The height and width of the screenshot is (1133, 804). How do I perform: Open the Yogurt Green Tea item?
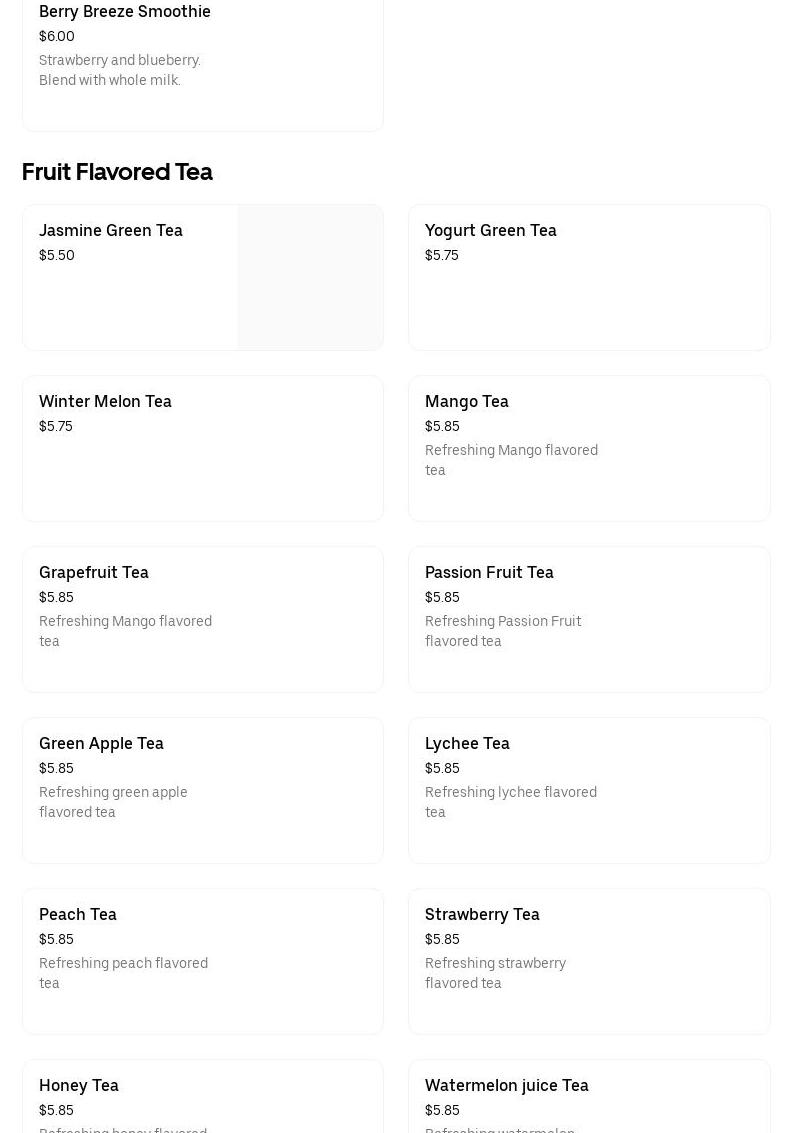pos(589,277)
